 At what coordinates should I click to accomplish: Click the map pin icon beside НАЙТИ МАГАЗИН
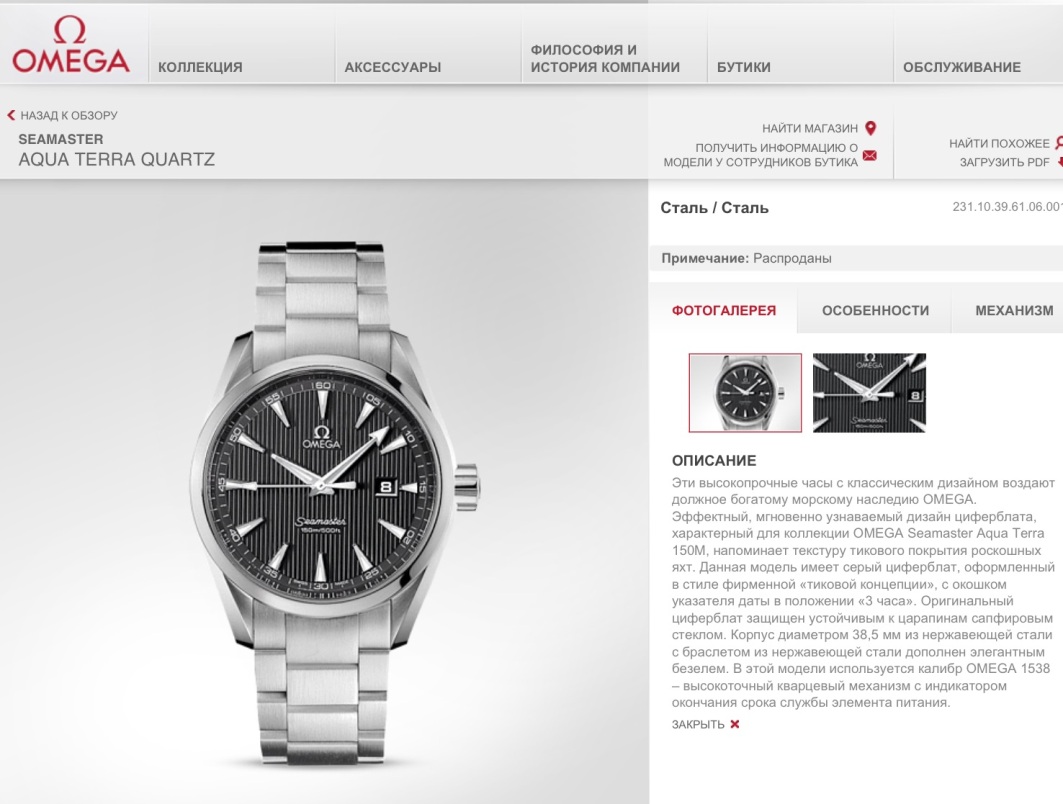pyautogui.click(x=871, y=127)
